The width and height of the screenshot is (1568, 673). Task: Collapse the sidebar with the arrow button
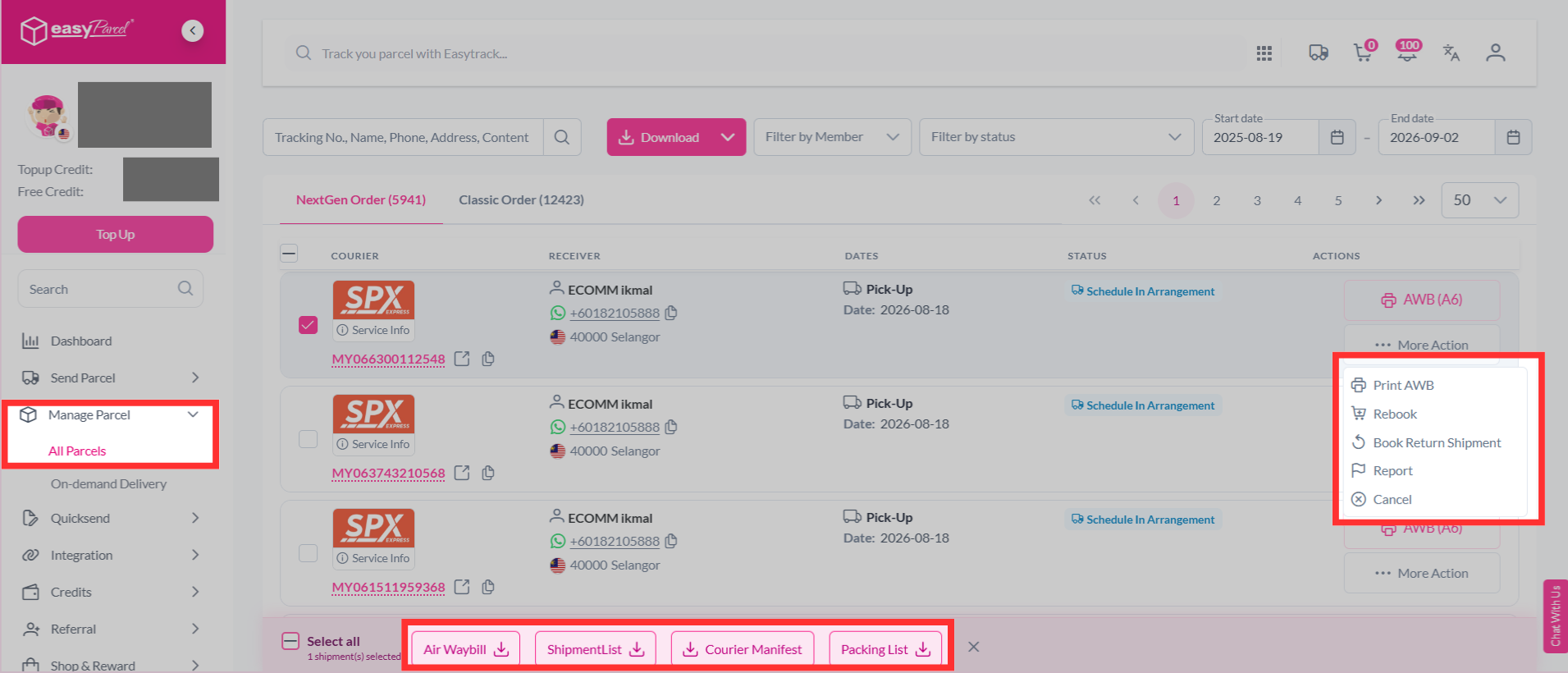193,30
